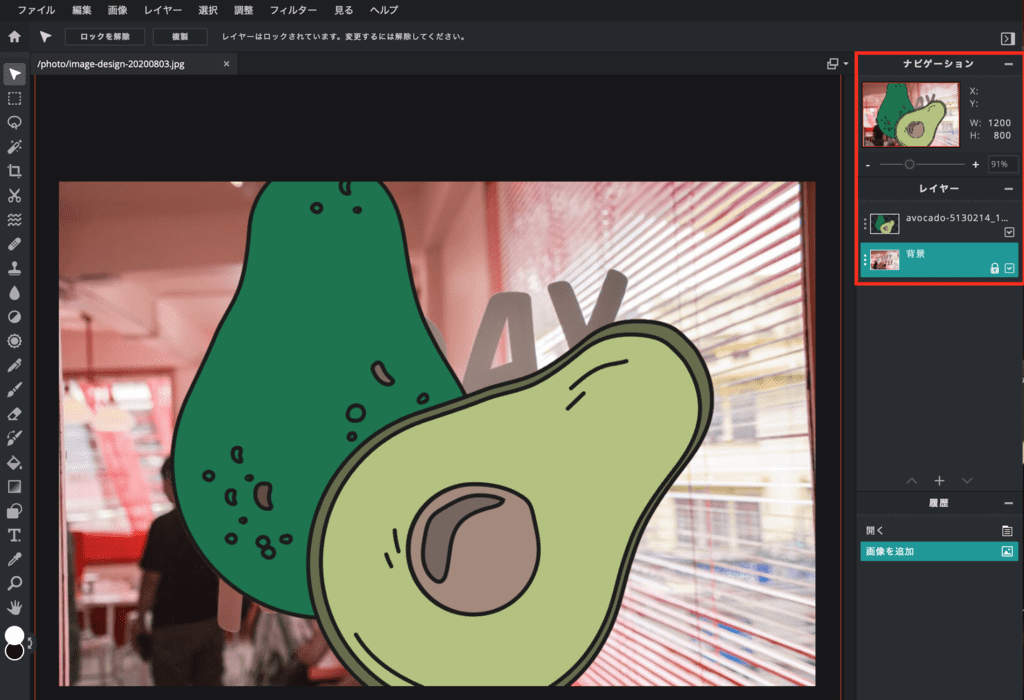The height and width of the screenshot is (700, 1024).
Task: Select the Eraser tool
Action: point(13,413)
